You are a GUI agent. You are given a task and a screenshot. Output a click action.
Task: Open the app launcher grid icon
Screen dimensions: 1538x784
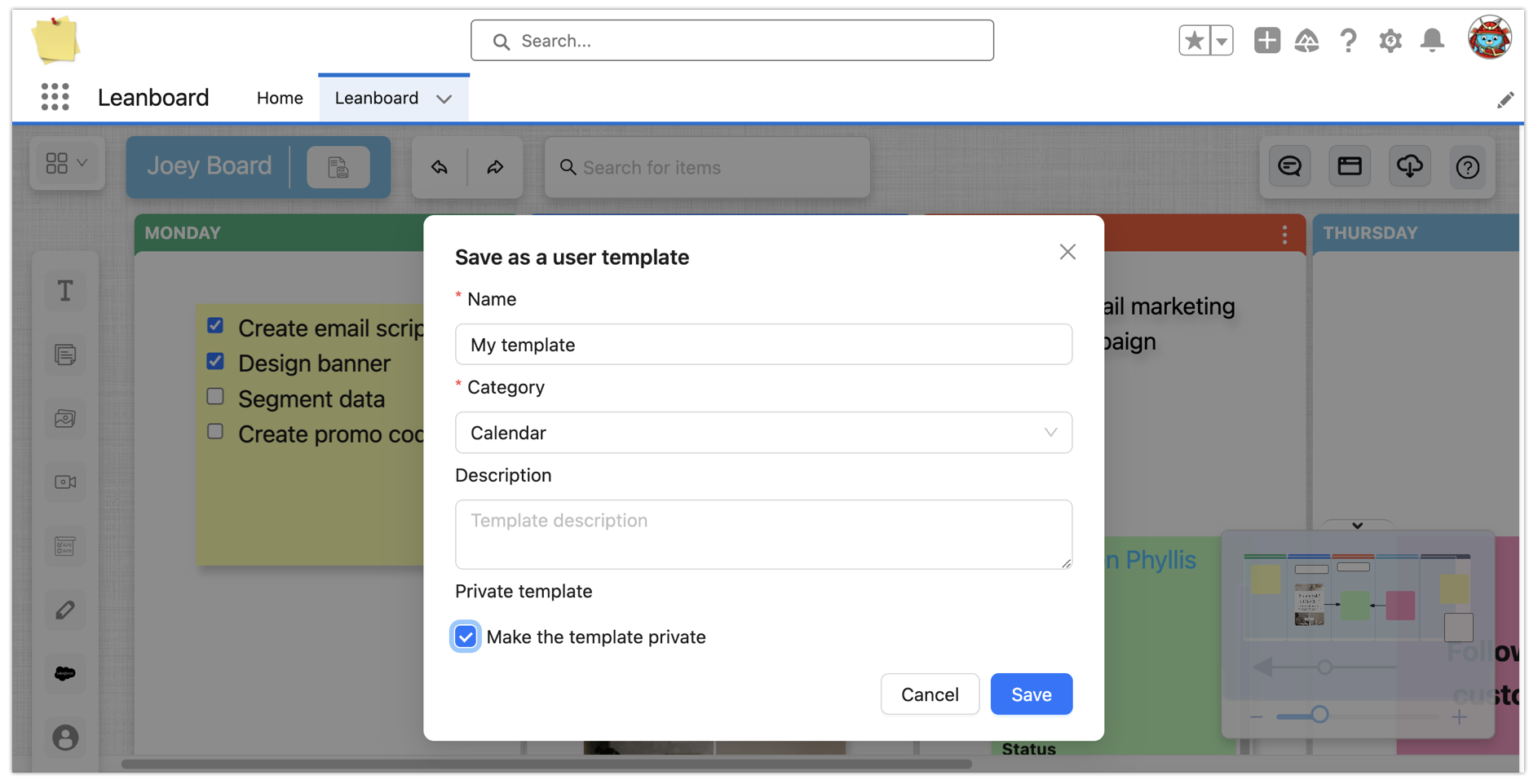55,97
